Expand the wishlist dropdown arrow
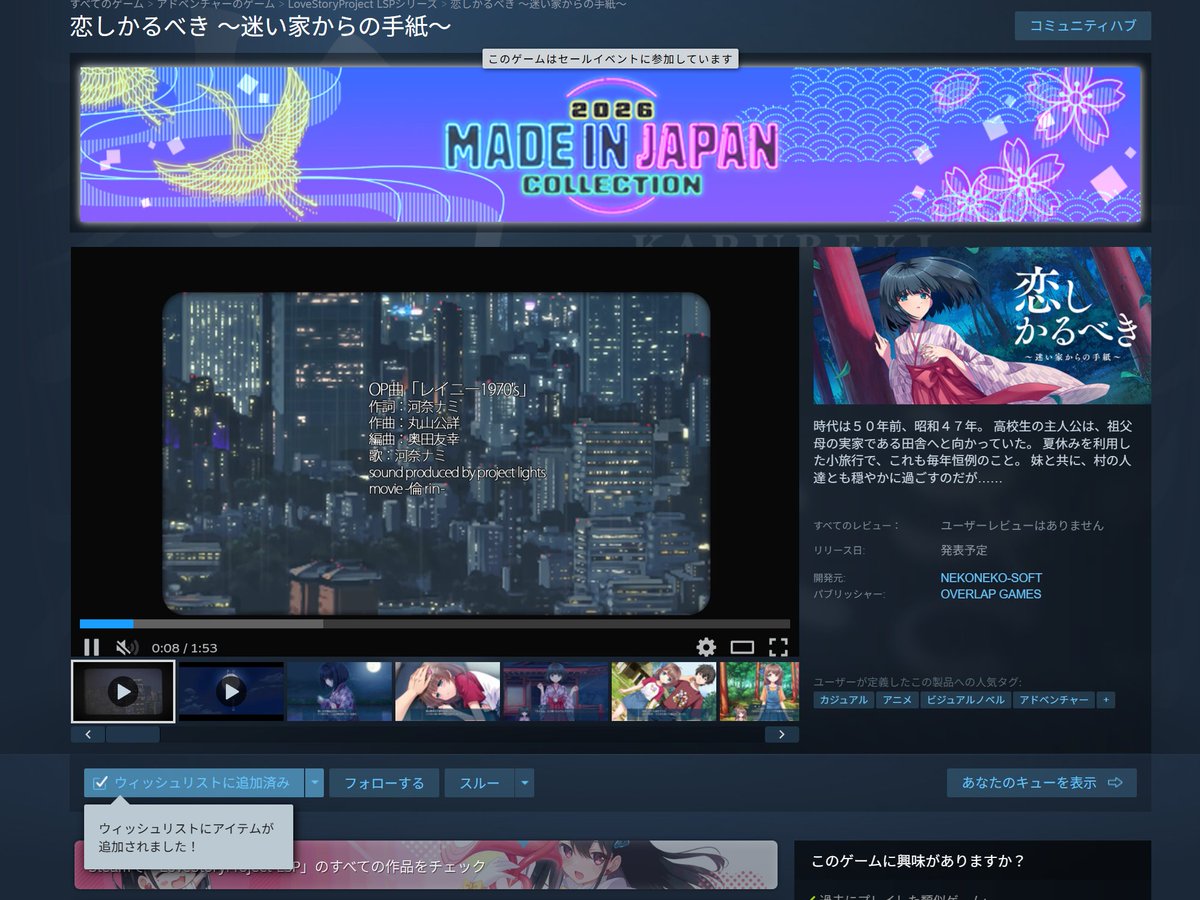1200x900 pixels. tap(315, 783)
